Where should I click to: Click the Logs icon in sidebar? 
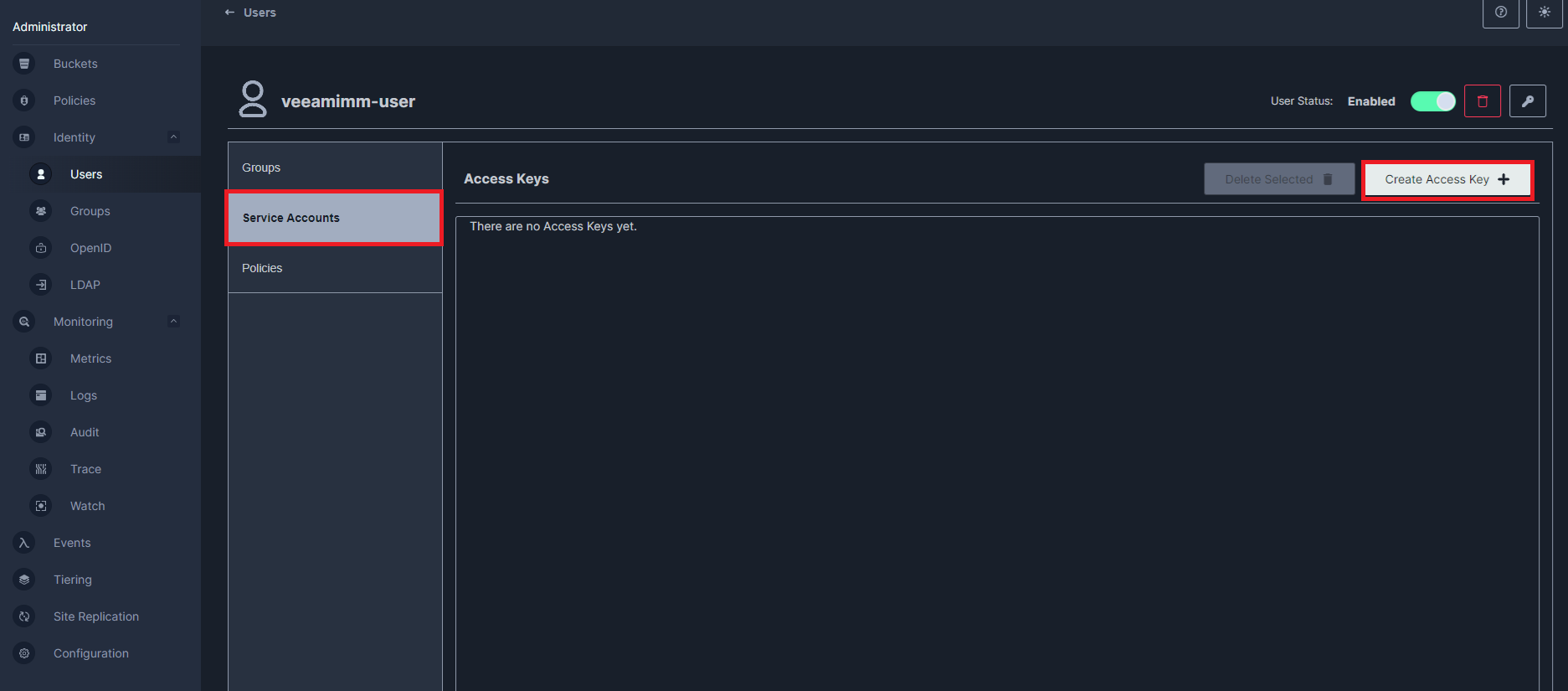coord(41,395)
